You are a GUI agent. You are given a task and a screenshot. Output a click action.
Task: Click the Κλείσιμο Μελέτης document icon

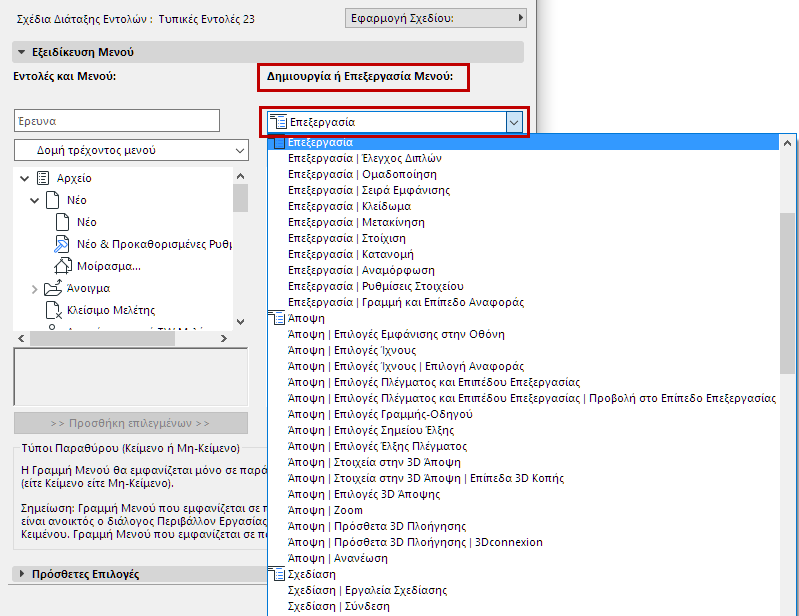coord(54,310)
